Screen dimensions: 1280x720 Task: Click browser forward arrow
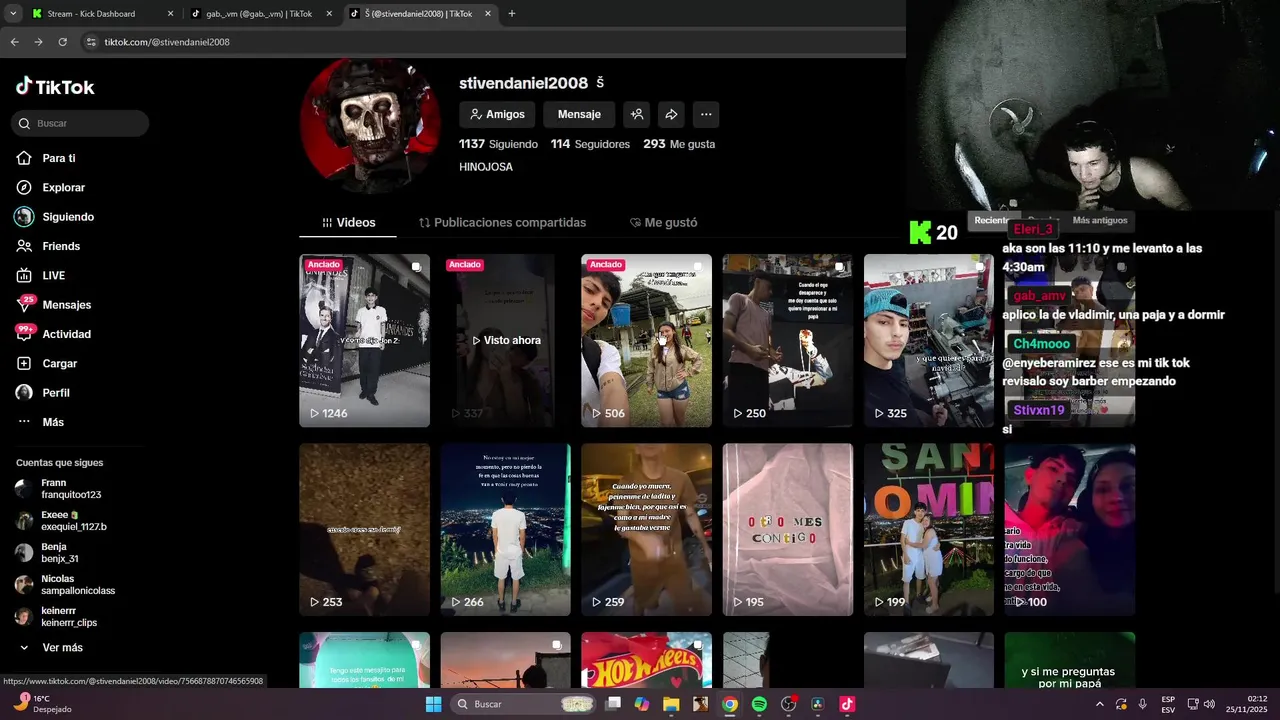pos(38,42)
